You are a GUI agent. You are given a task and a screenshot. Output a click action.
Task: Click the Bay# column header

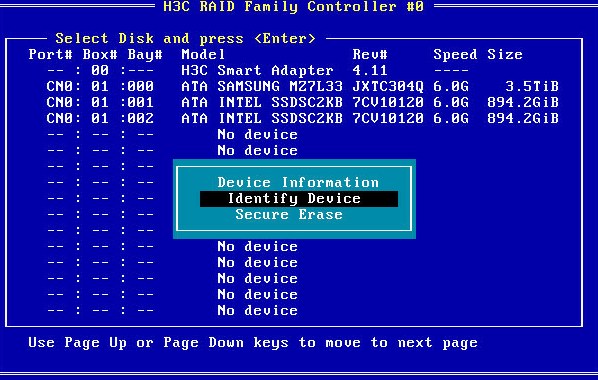[145, 55]
